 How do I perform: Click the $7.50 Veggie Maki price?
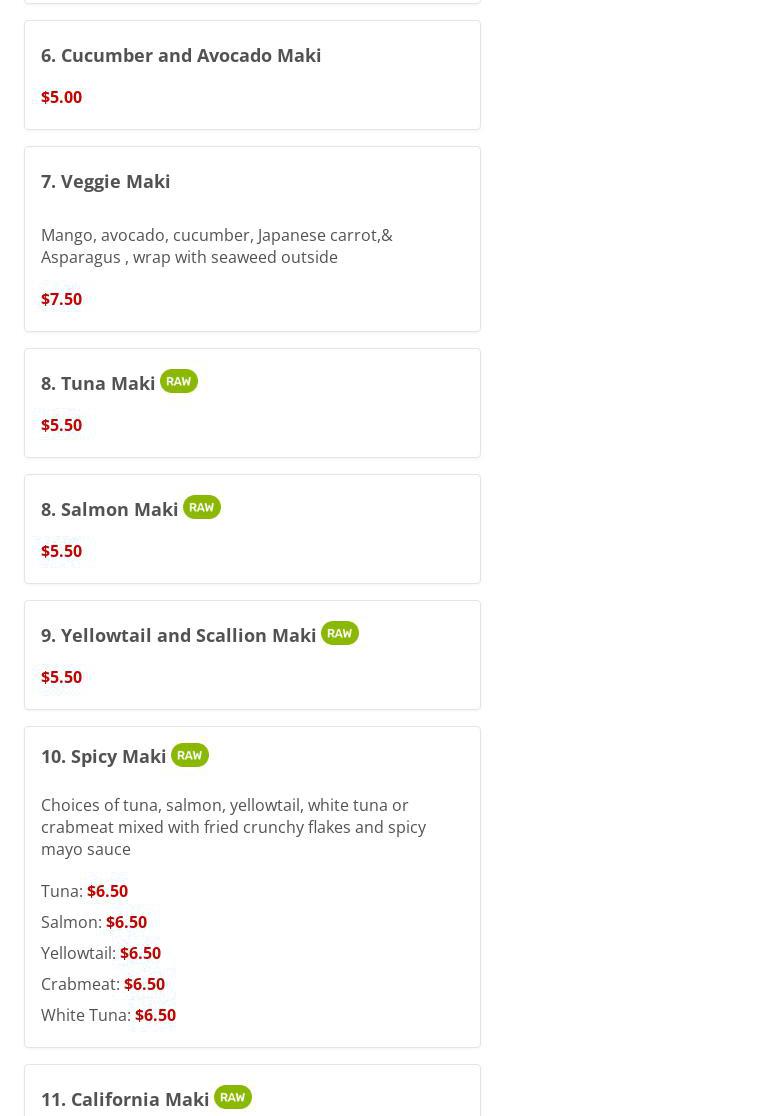[x=61, y=299]
